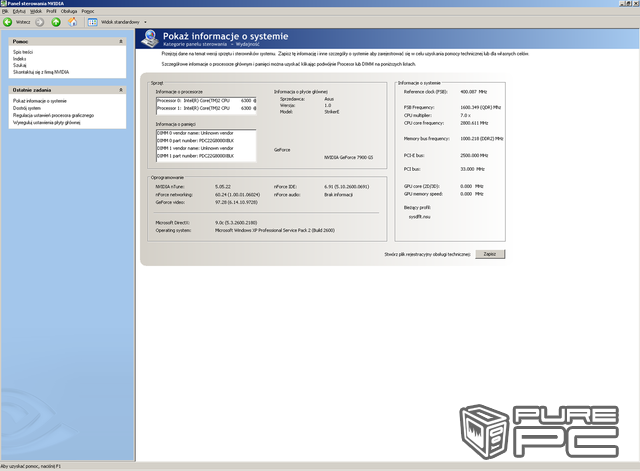Click the NVIDIA nTune version 5.05.22
This screenshot has width=640, height=471.
click(223, 187)
